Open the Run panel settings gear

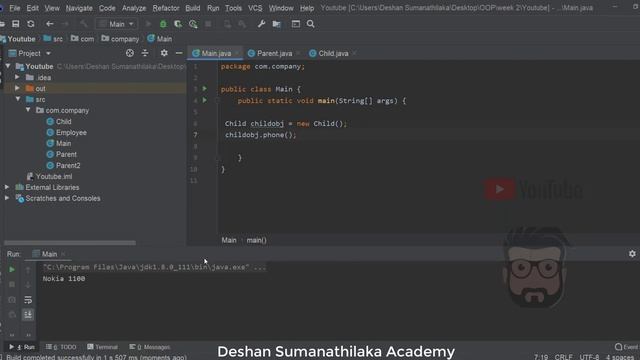pos(632,254)
